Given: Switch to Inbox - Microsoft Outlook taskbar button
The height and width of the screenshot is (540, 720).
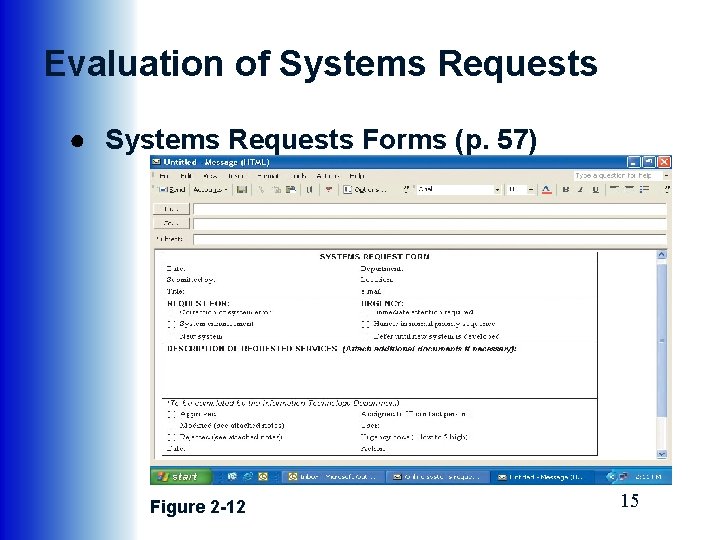Looking at the screenshot, I should (332, 477).
